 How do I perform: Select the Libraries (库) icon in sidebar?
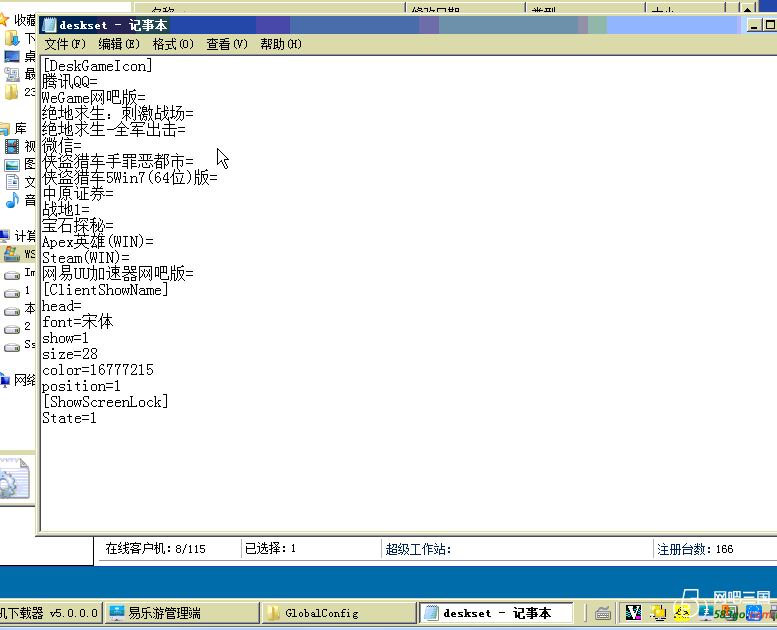pyautogui.click(x=4, y=129)
